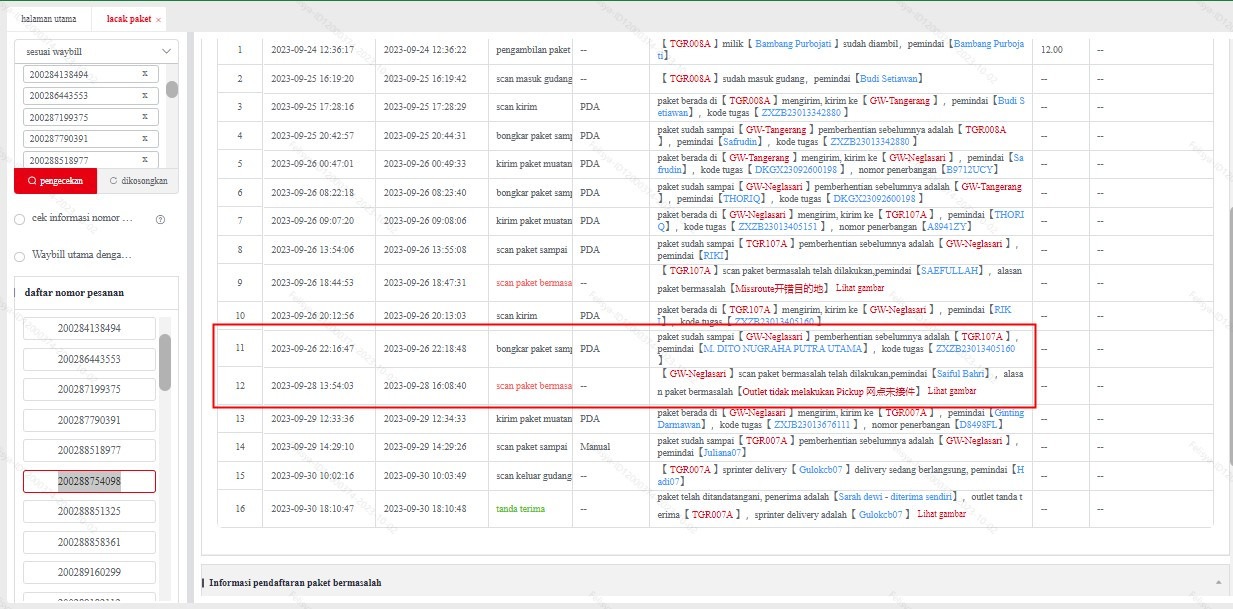Image resolution: width=1233 pixels, height=609 pixels.
Task: Click red scan paket bermasalah in row 9
Action: (533, 283)
